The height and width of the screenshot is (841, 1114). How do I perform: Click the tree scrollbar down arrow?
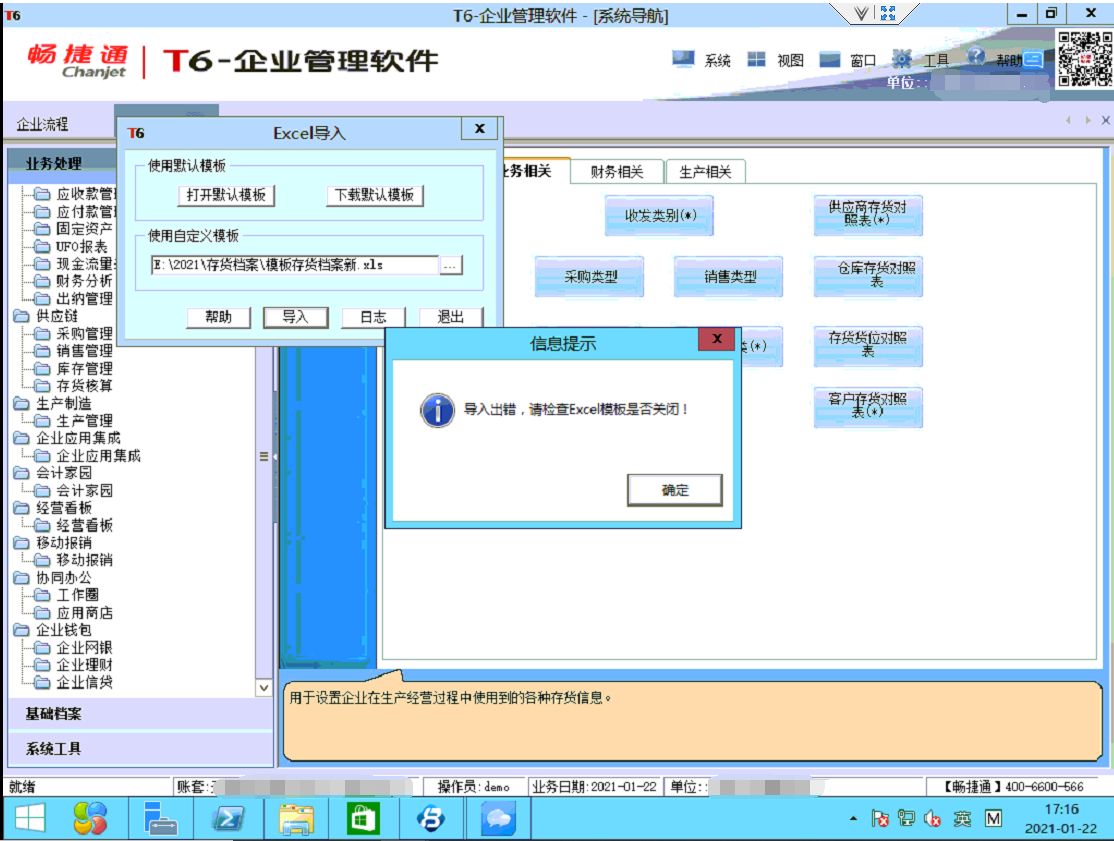(x=264, y=688)
